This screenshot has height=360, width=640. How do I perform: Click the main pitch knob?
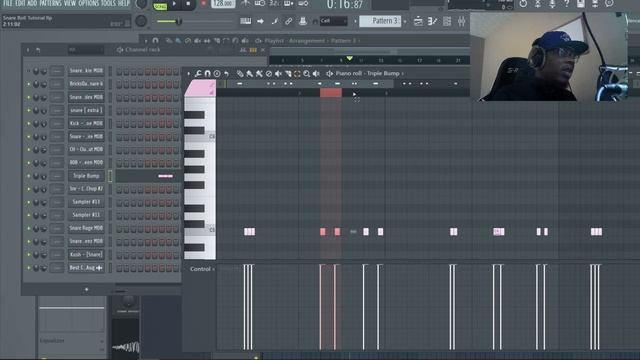[x=141, y=21]
